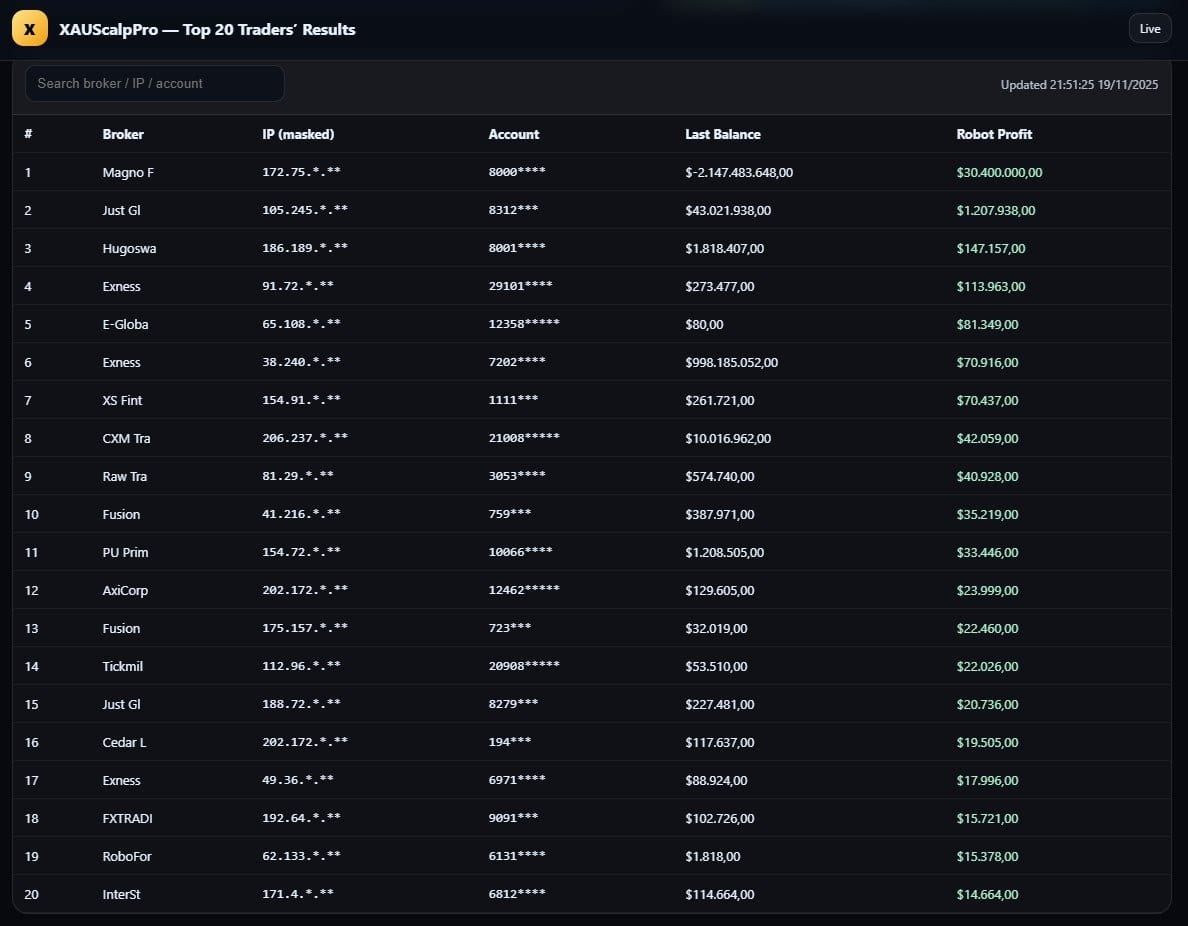1188x926 pixels.
Task: Select the E-Globa broker entry
Action: (125, 325)
